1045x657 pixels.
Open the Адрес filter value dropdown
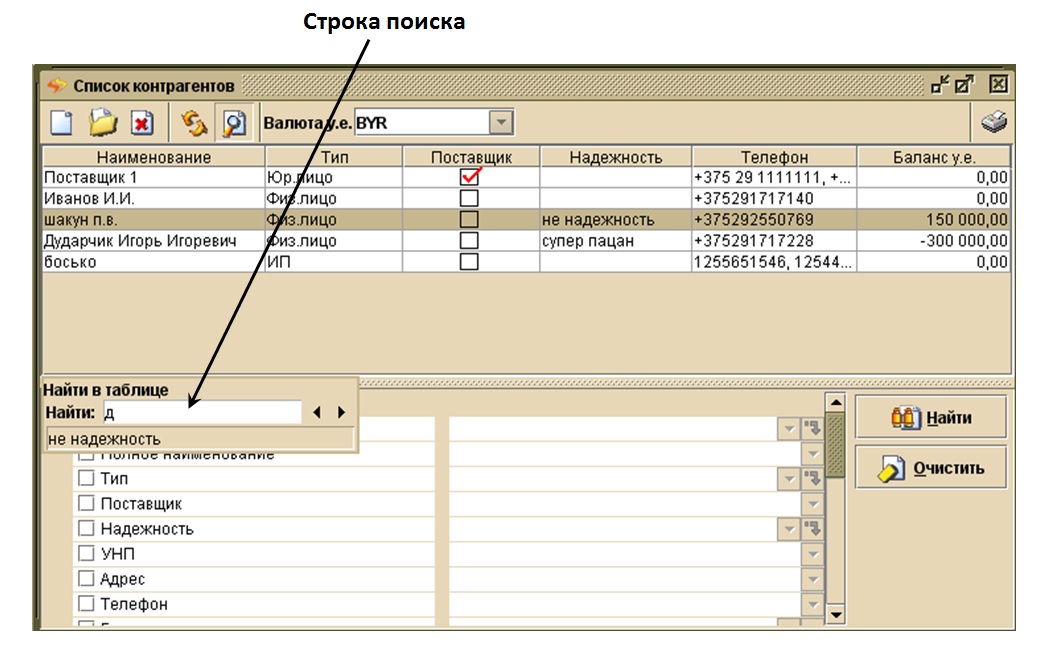811,579
